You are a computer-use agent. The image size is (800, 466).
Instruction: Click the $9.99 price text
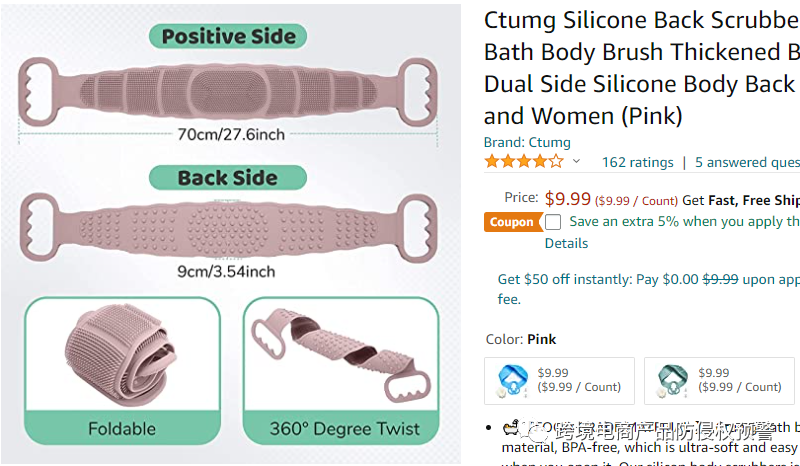[568, 199]
